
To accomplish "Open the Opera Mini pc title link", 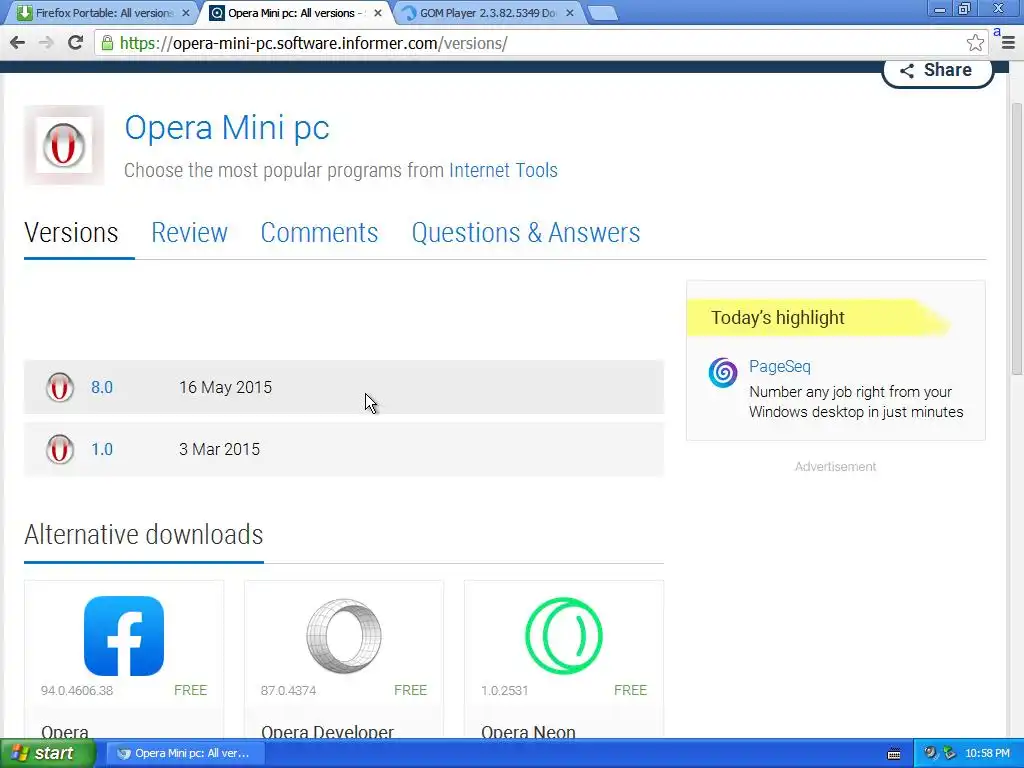I will [227, 128].
